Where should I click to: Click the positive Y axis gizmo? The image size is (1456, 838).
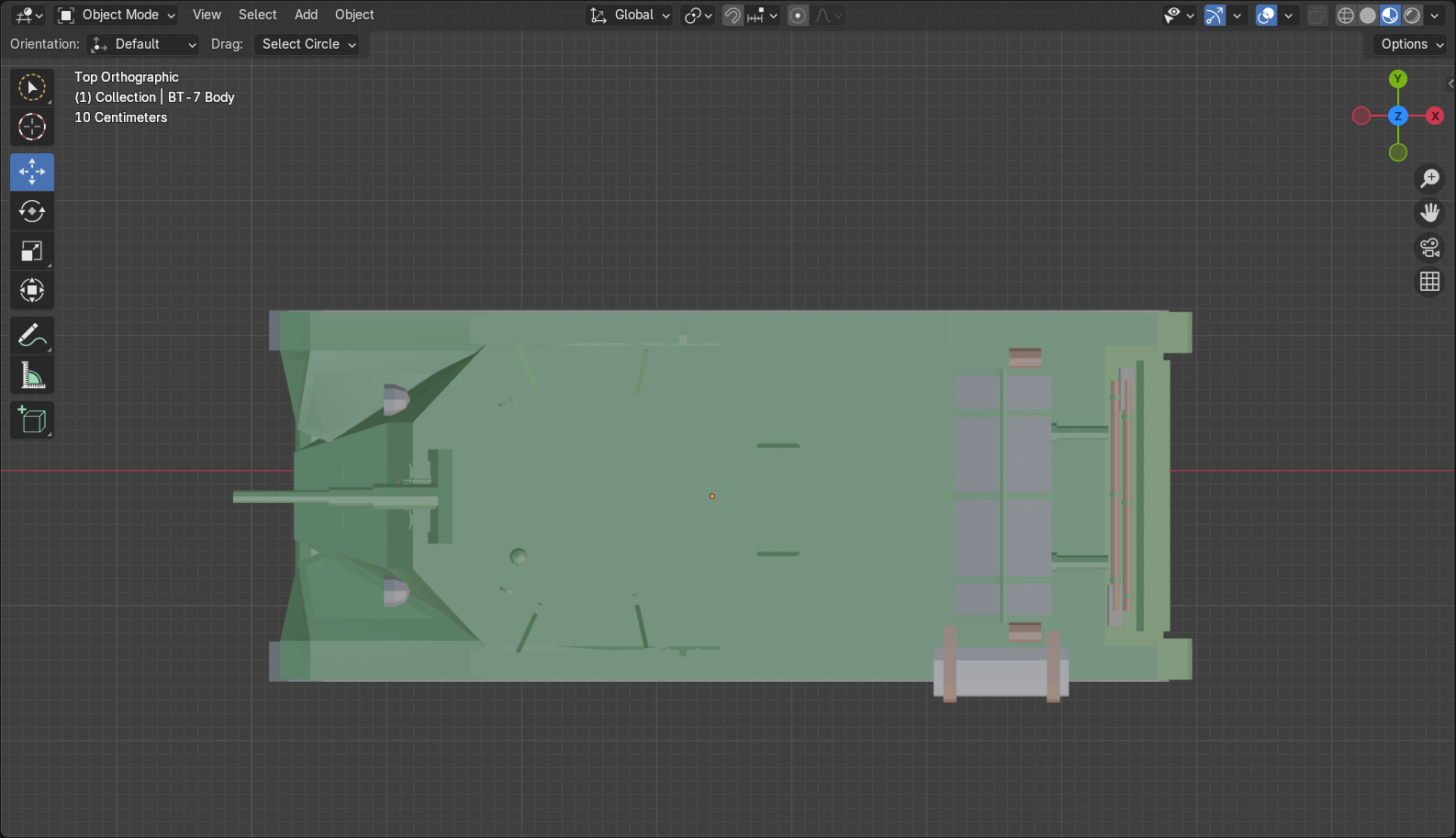pos(1398,79)
